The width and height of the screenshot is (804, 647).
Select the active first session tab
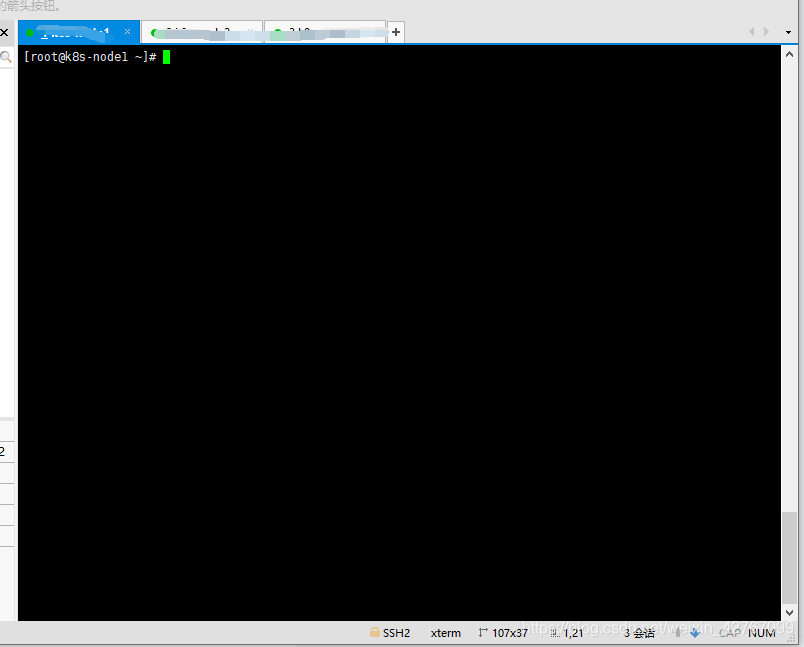coord(78,32)
